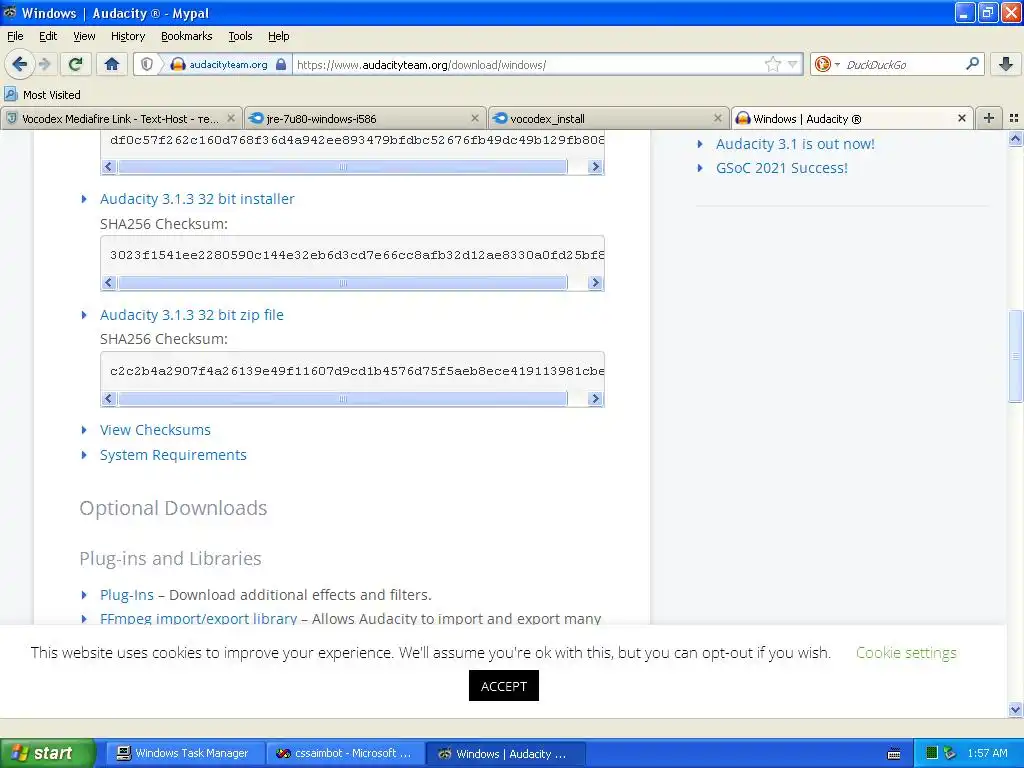Click left scroll arrow of zip checksum box
Viewport: 1024px width, 768px height.
[109, 398]
